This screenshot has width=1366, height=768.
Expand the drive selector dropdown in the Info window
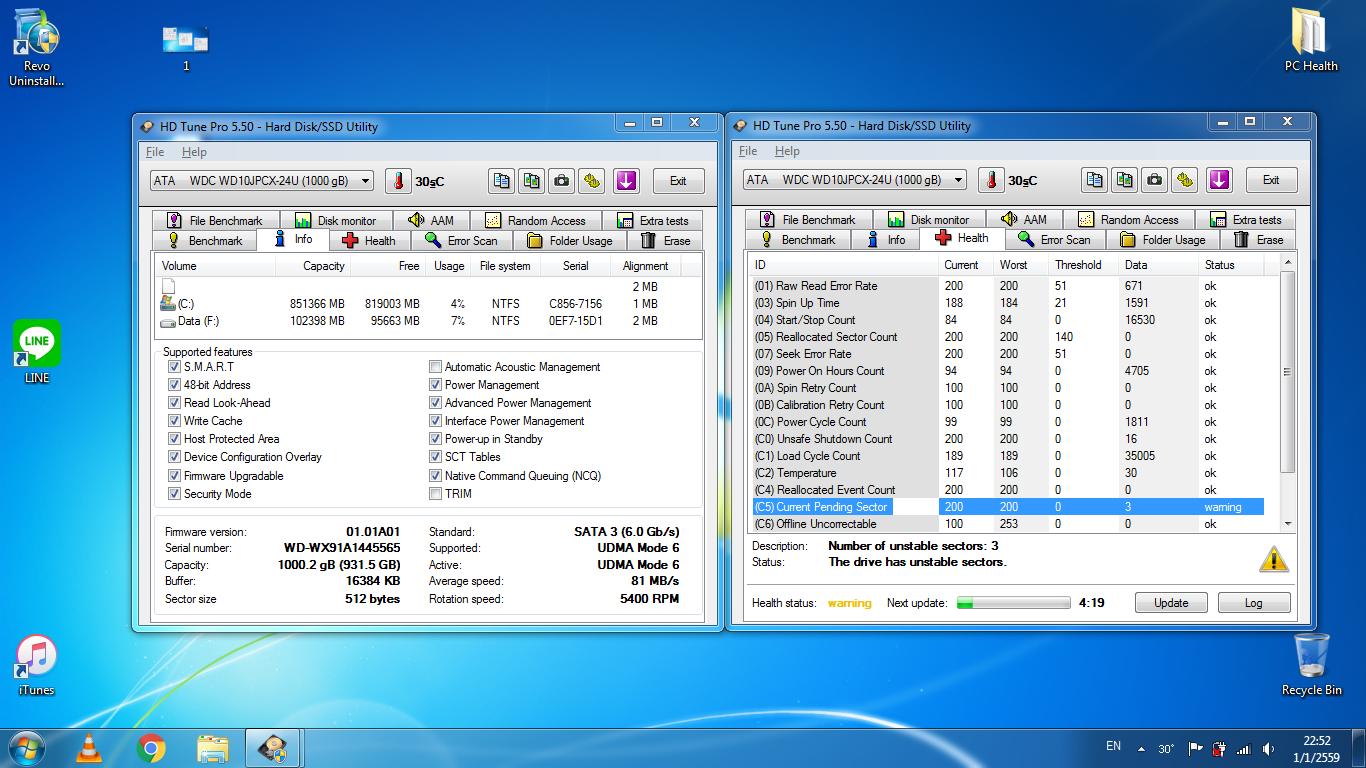365,181
